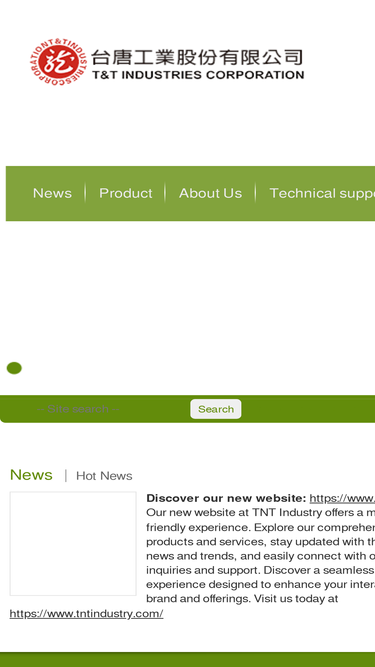The image size is (375, 667).
Task: Click the News section heading
Action: click(x=31, y=475)
